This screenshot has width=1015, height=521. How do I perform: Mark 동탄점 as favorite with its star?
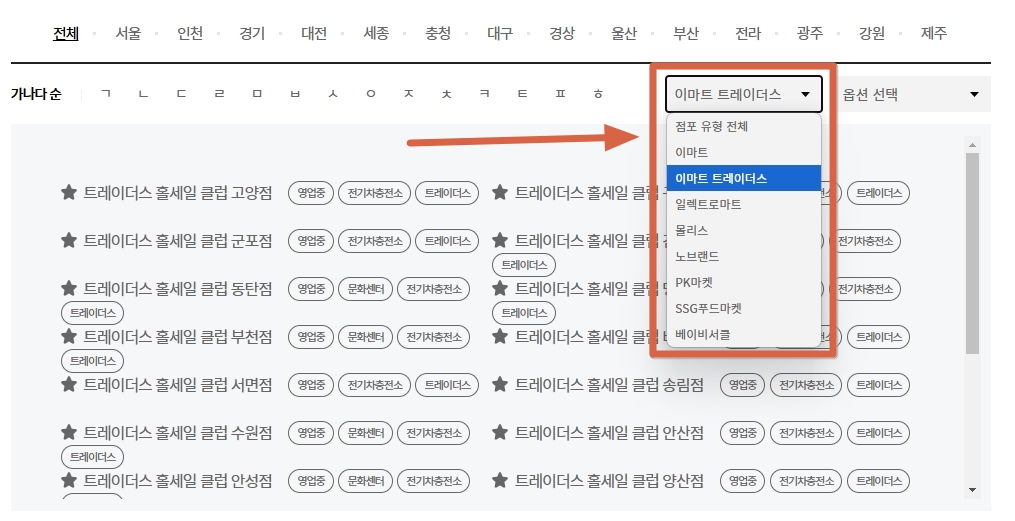point(69,288)
